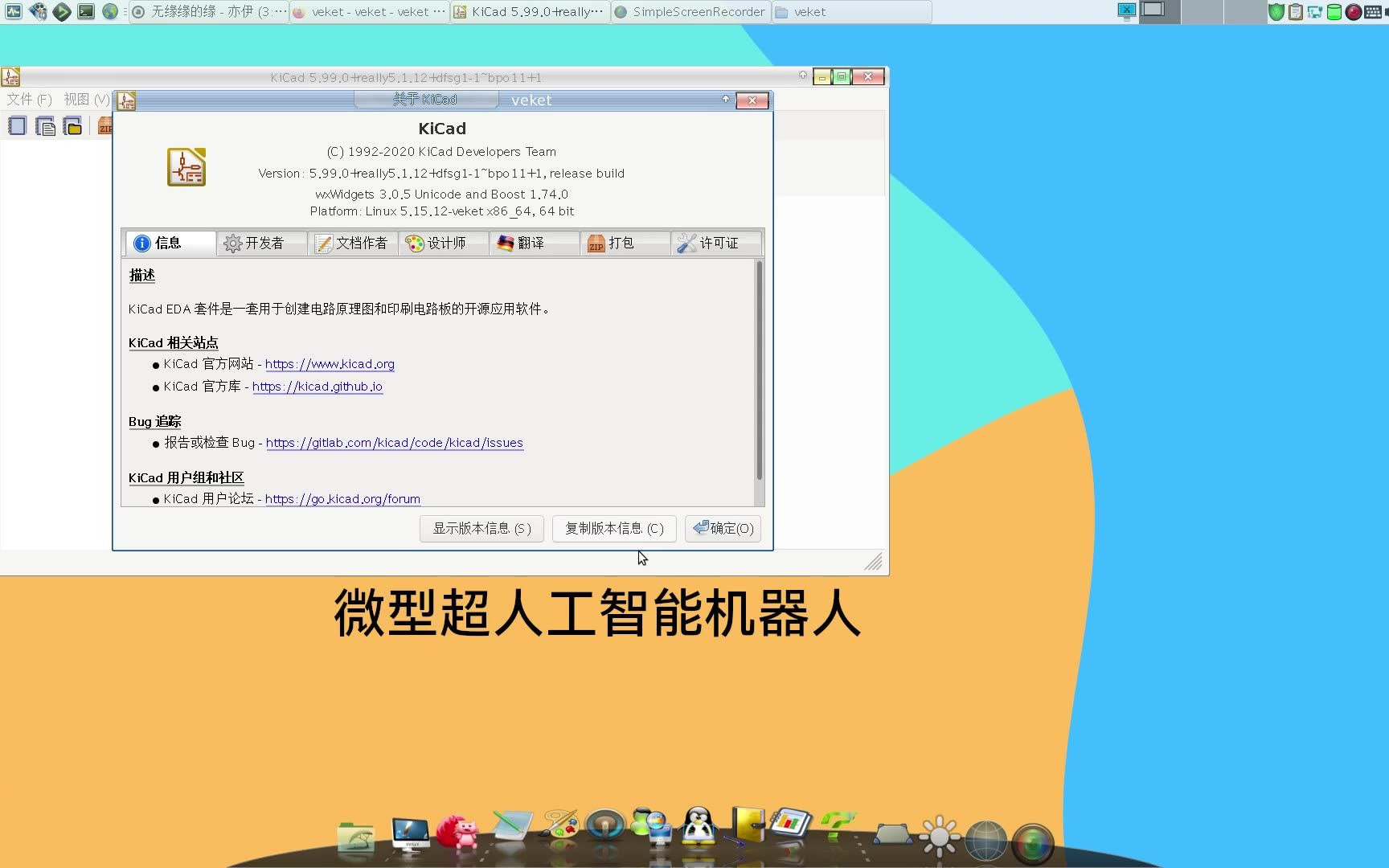Open the bar chart document dock icon
The width and height of the screenshot is (1389, 868).
pyautogui.click(x=792, y=825)
